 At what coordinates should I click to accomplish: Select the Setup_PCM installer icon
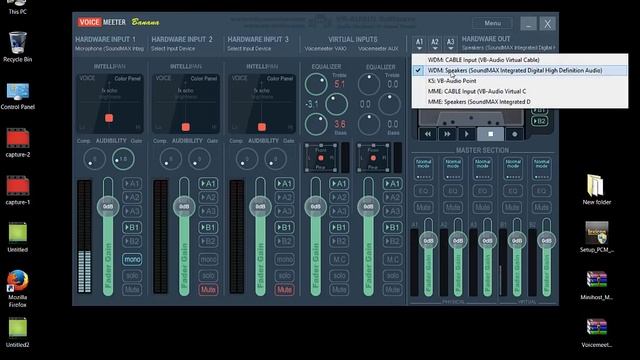pos(596,237)
